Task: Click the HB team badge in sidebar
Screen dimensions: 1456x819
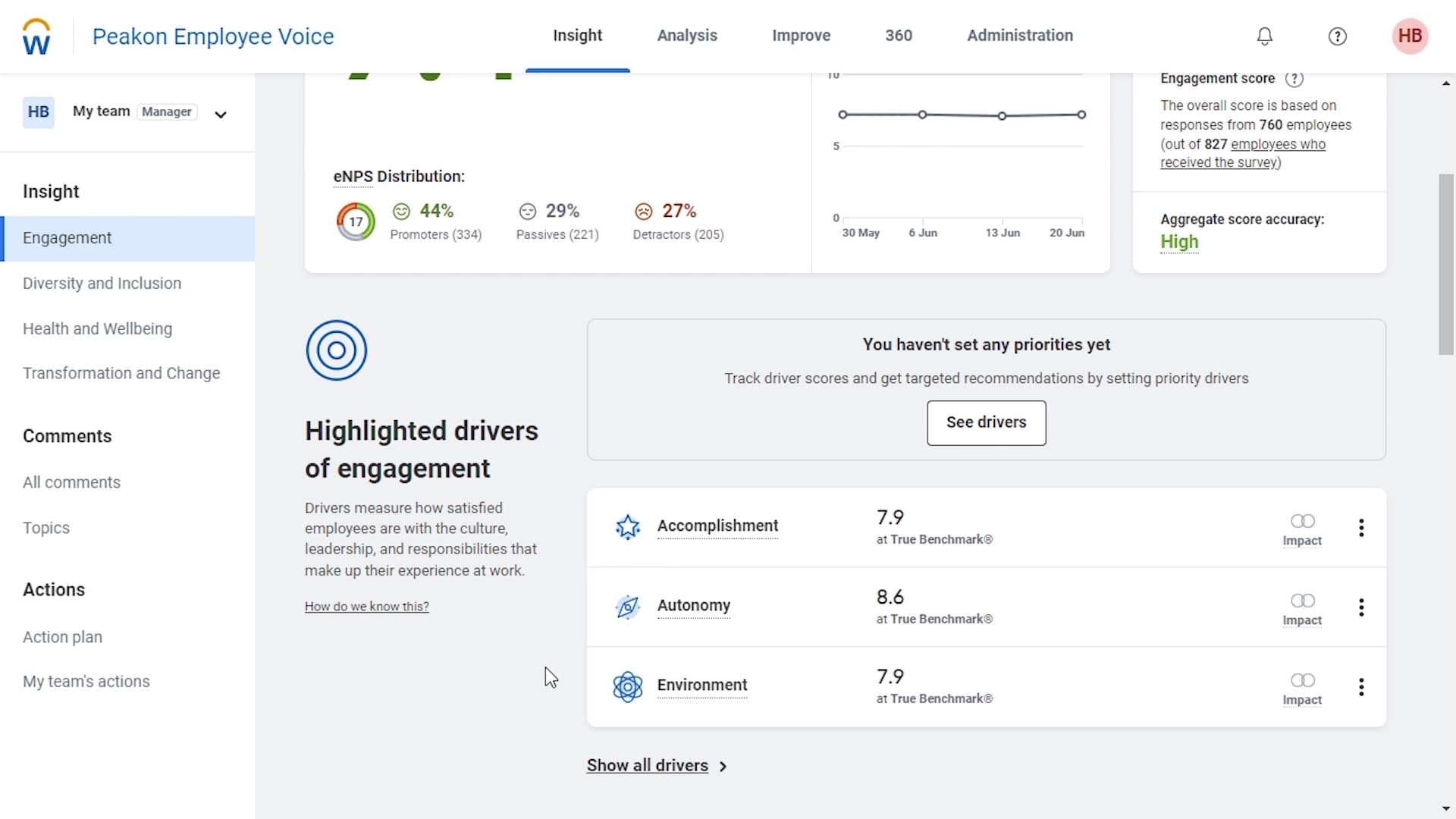Action: (x=39, y=112)
